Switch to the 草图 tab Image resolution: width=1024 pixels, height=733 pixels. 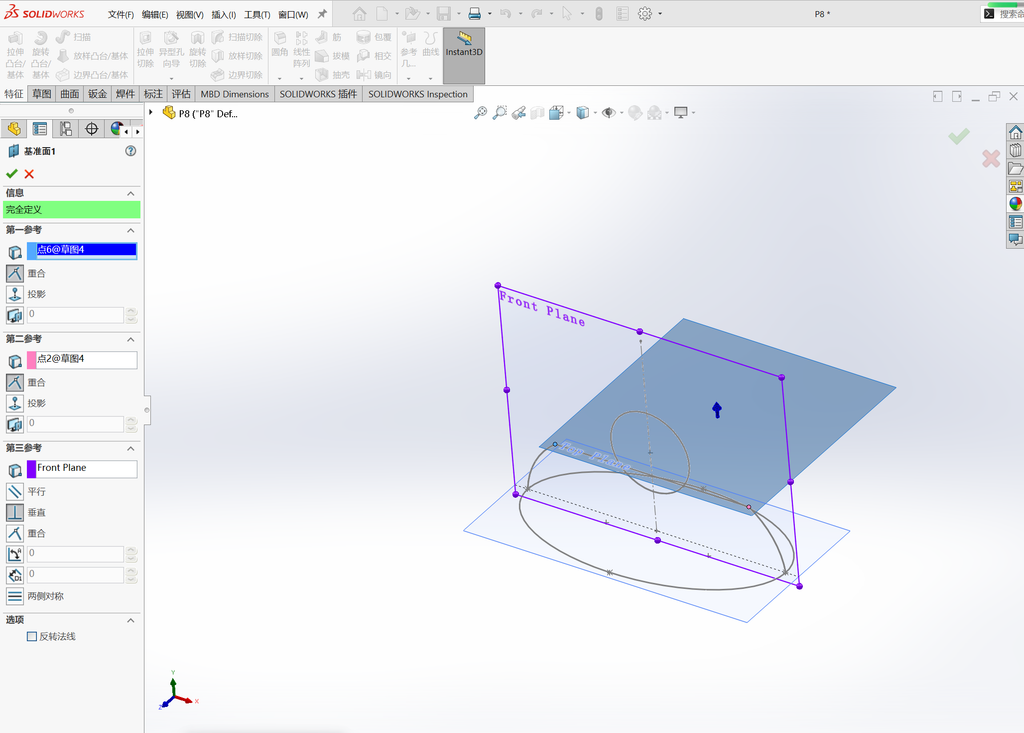(x=42, y=94)
